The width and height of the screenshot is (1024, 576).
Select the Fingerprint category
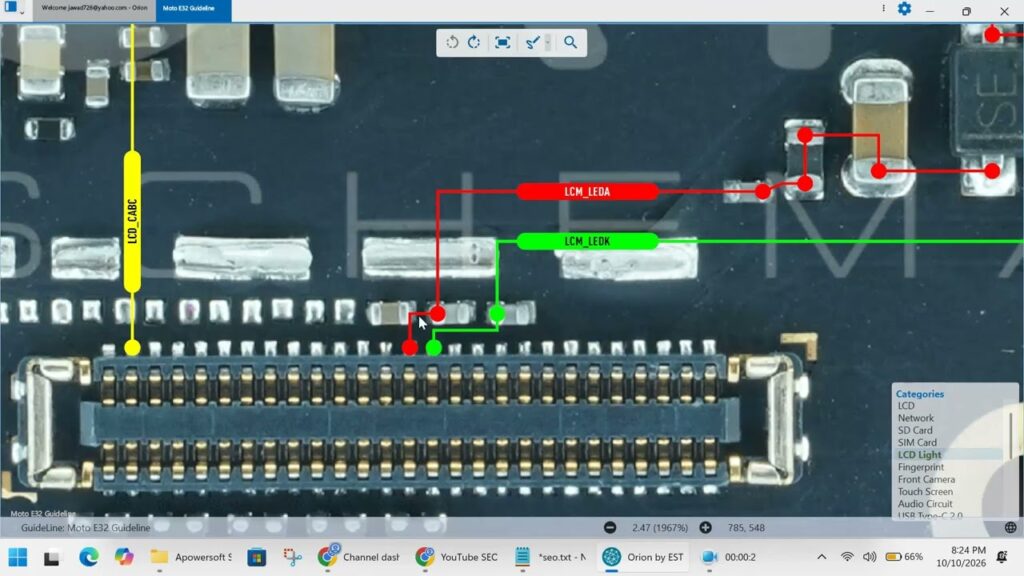tap(921, 467)
